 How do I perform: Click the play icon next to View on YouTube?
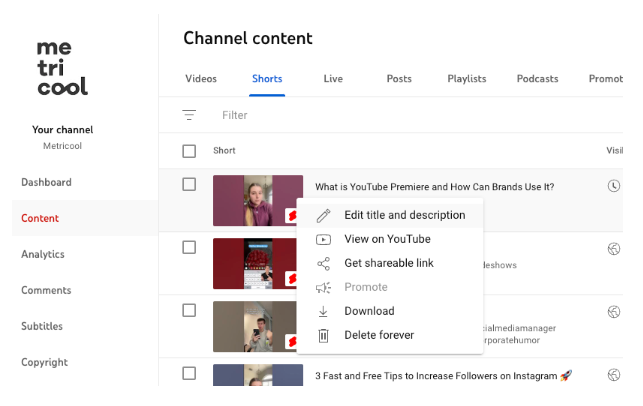[x=323, y=239]
